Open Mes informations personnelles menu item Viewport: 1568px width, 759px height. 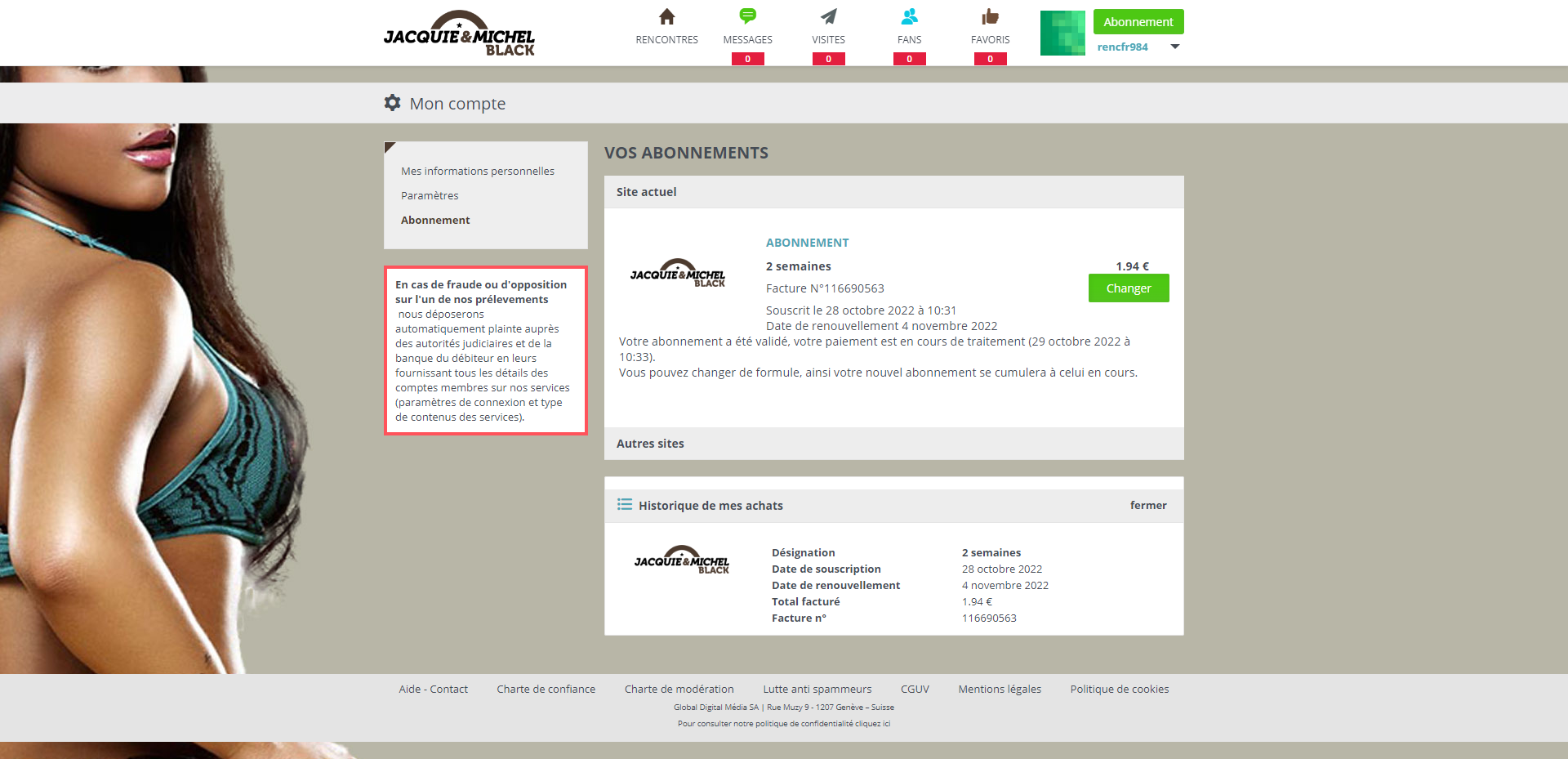tap(477, 172)
